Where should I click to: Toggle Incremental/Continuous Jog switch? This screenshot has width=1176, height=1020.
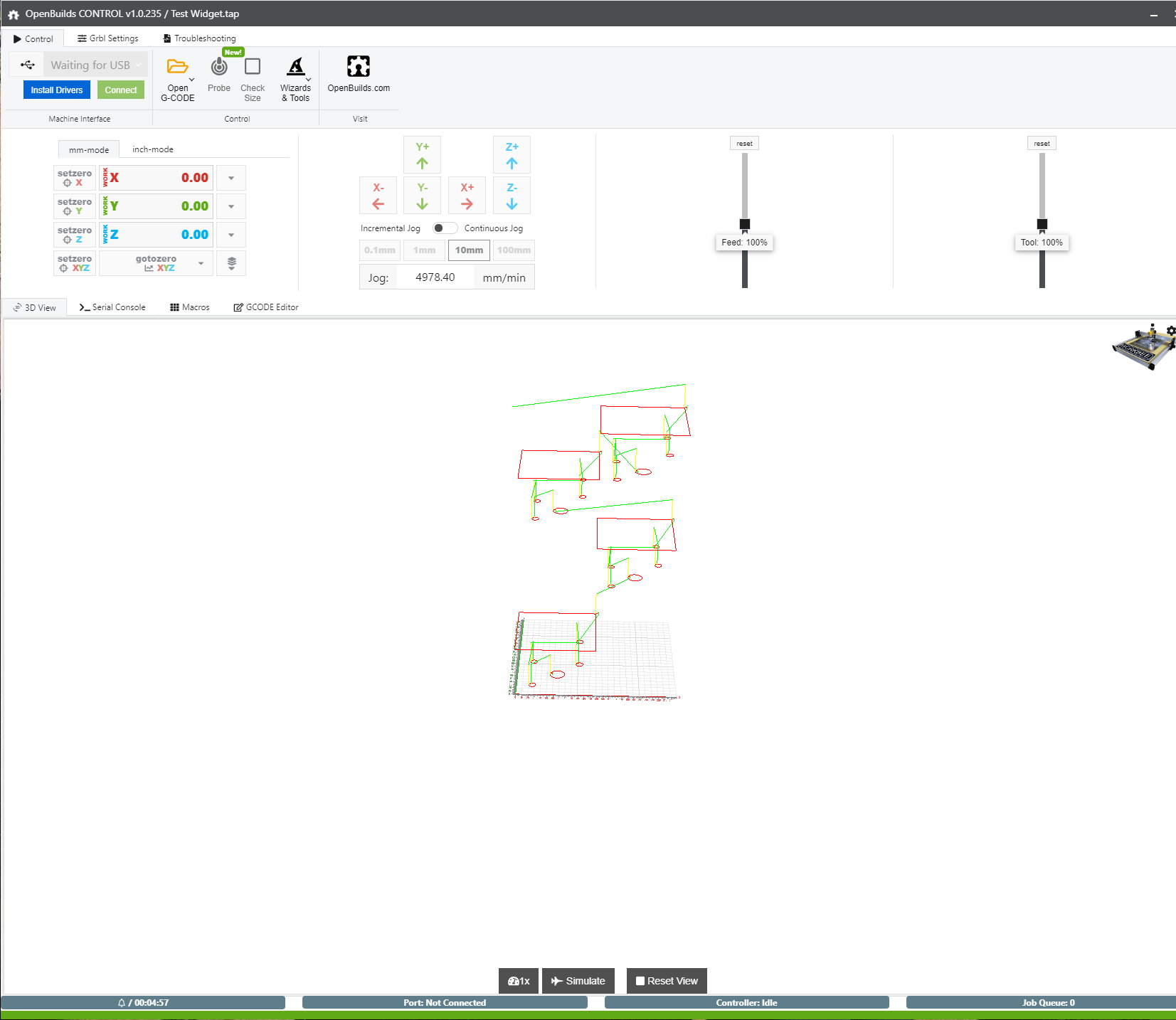444,228
